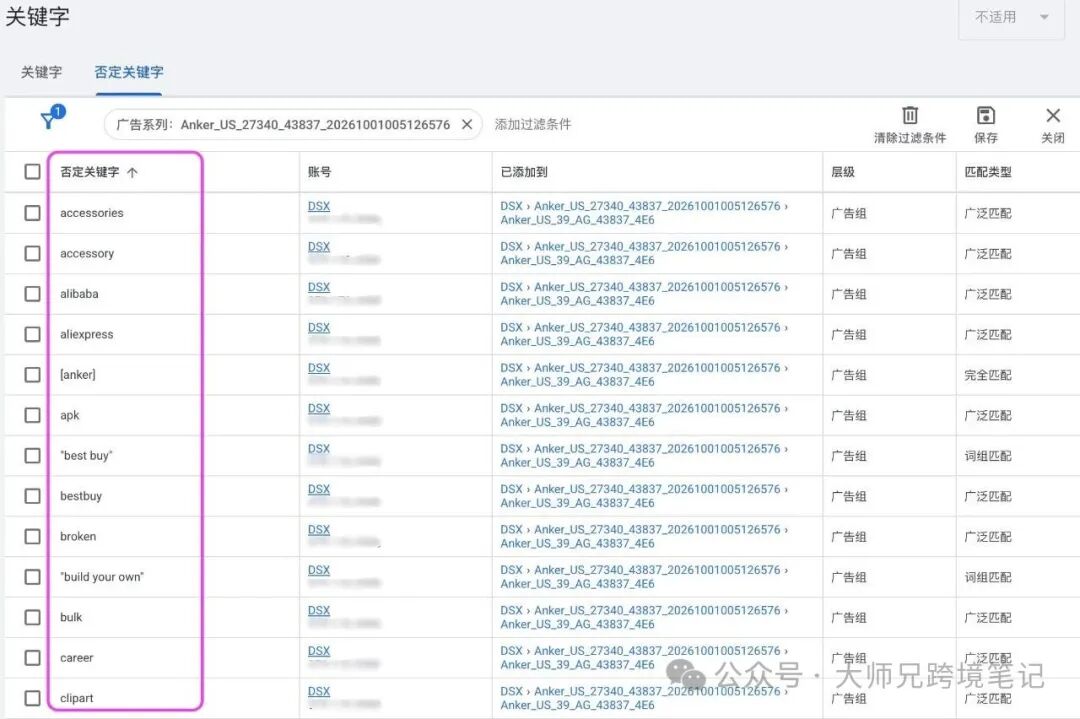
Task: Select the 否定关键字 tab
Action: click(x=129, y=72)
